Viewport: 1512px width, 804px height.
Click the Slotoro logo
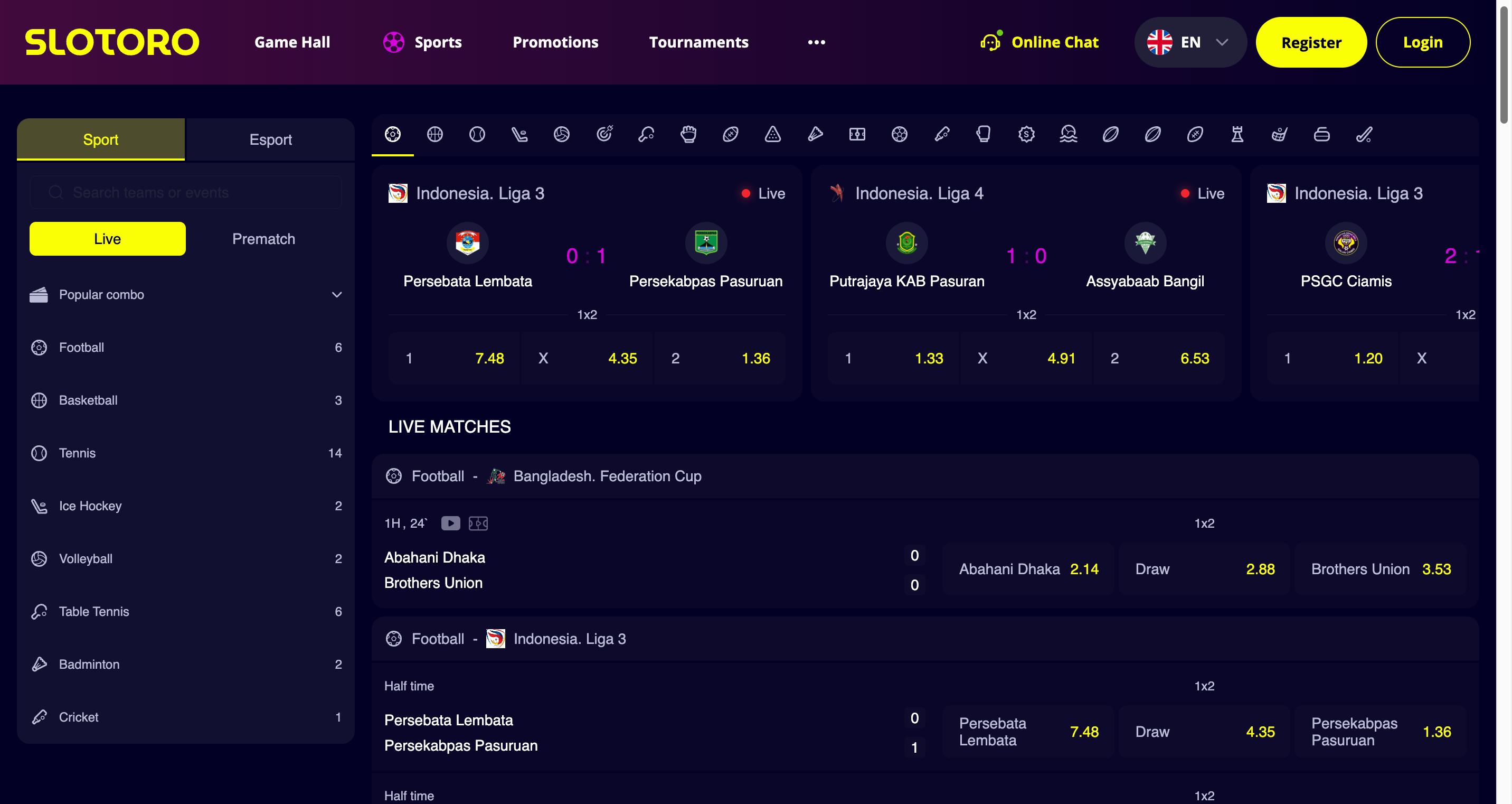tap(112, 42)
